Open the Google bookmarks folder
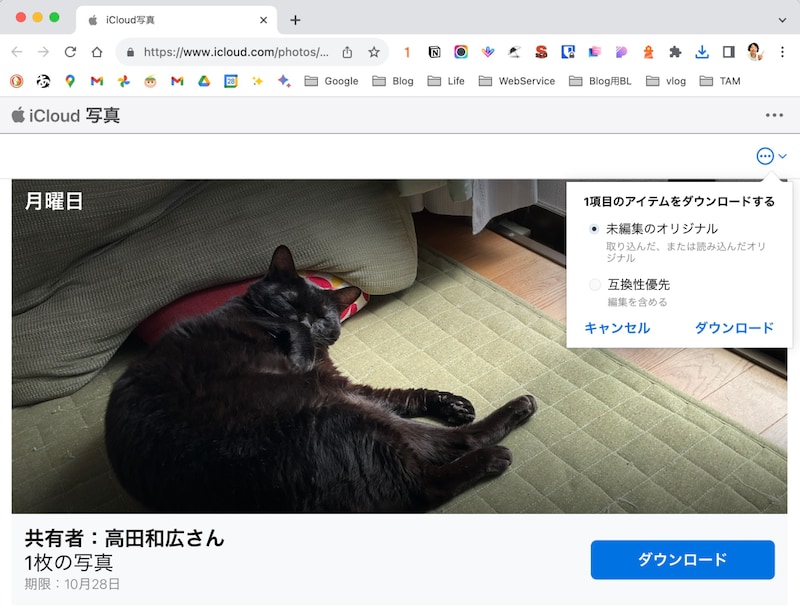Image resolution: width=800 pixels, height=616 pixels. click(332, 81)
